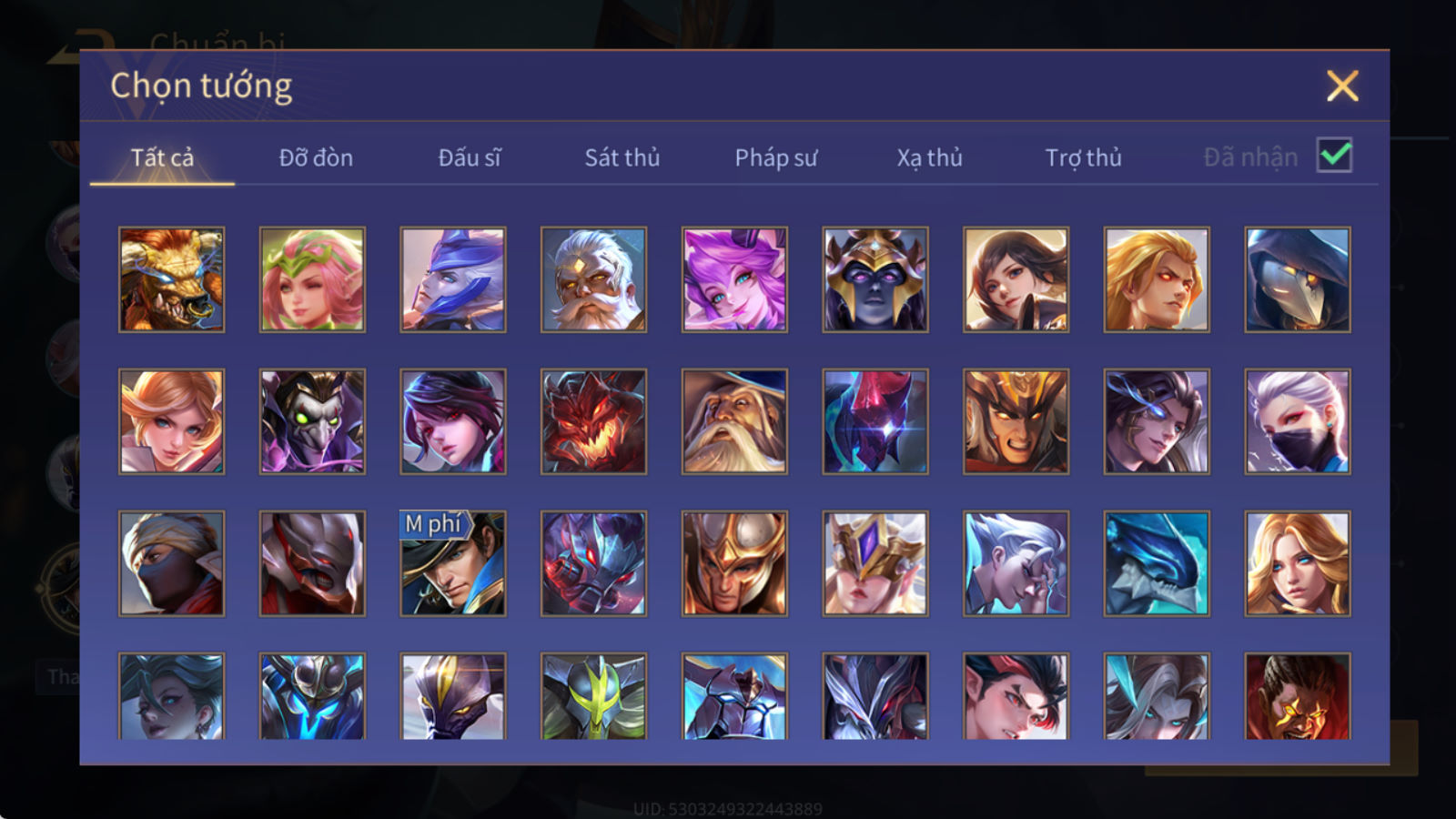Screen dimensions: 1456x819
Task: Switch to the 'Đỡ đòn' tab
Action: coord(316,157)
